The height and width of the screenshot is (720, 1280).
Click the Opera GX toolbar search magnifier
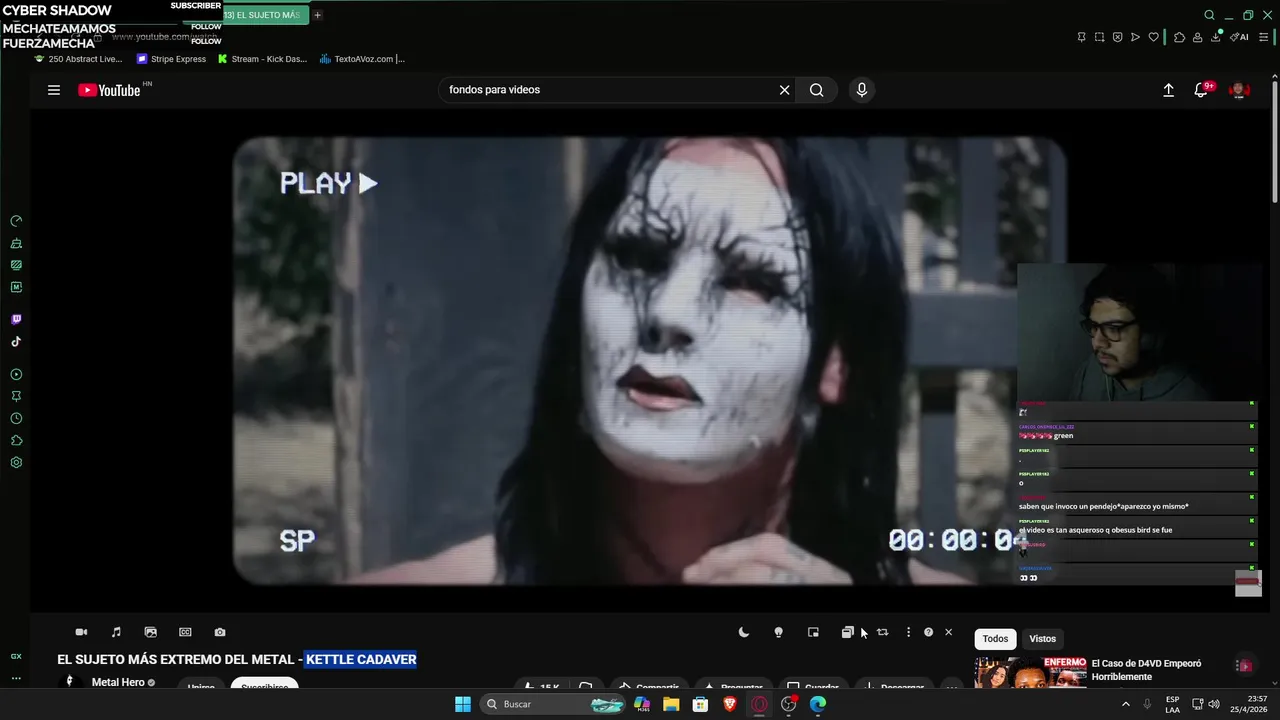(1209, 15)
